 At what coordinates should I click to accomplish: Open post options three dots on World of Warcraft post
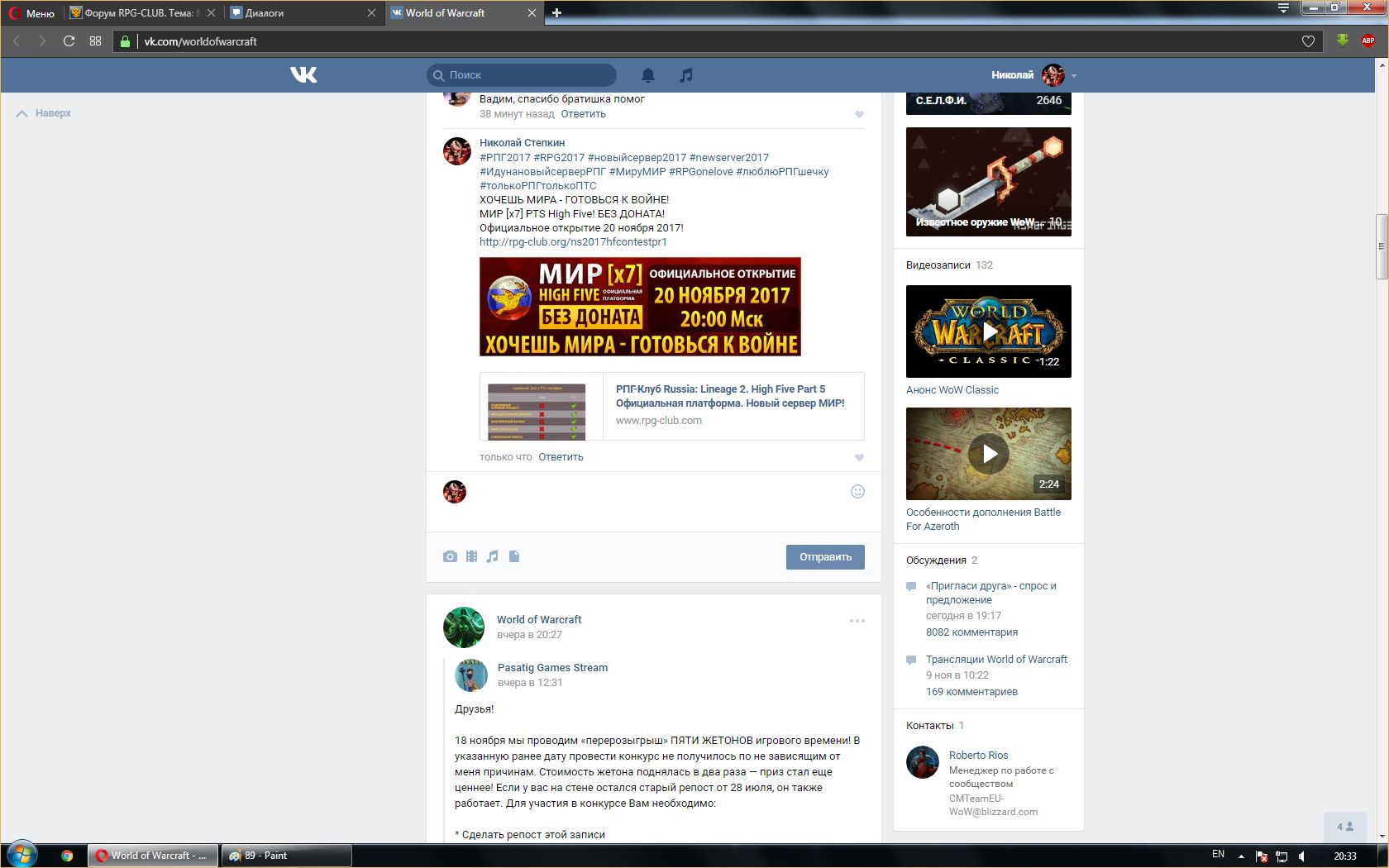coord(857,621)
